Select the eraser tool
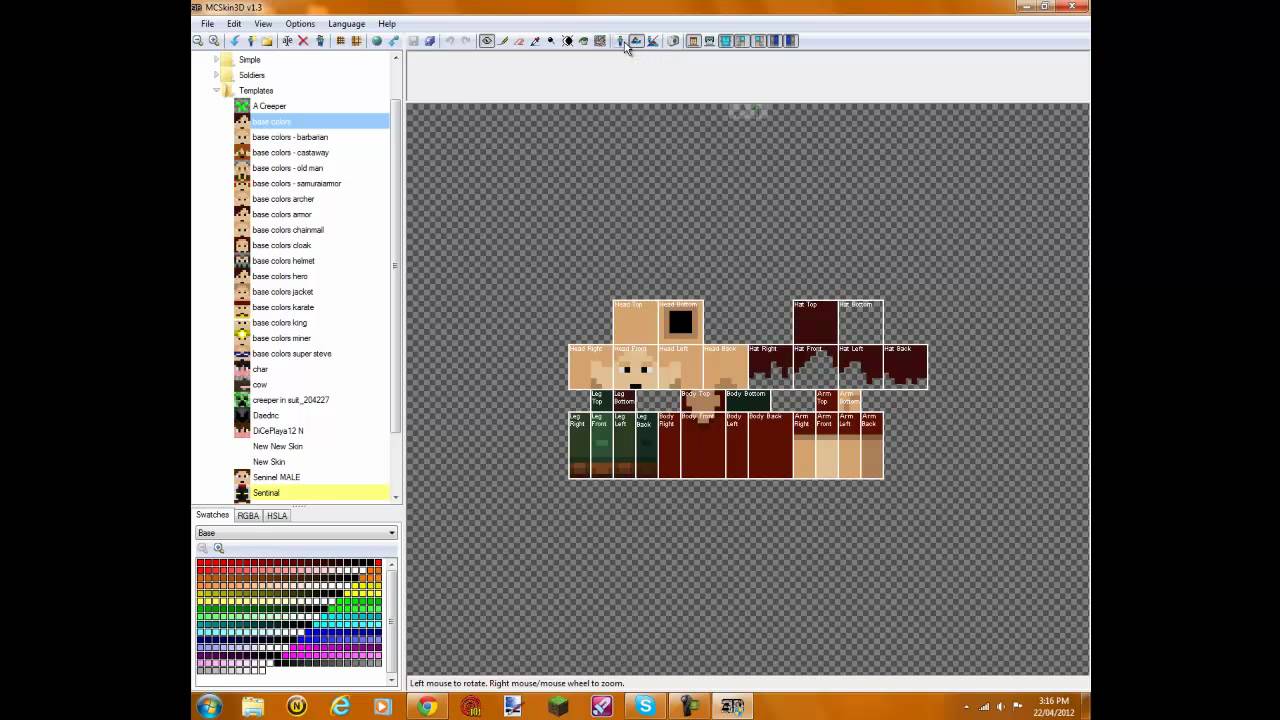 [519, 41]
